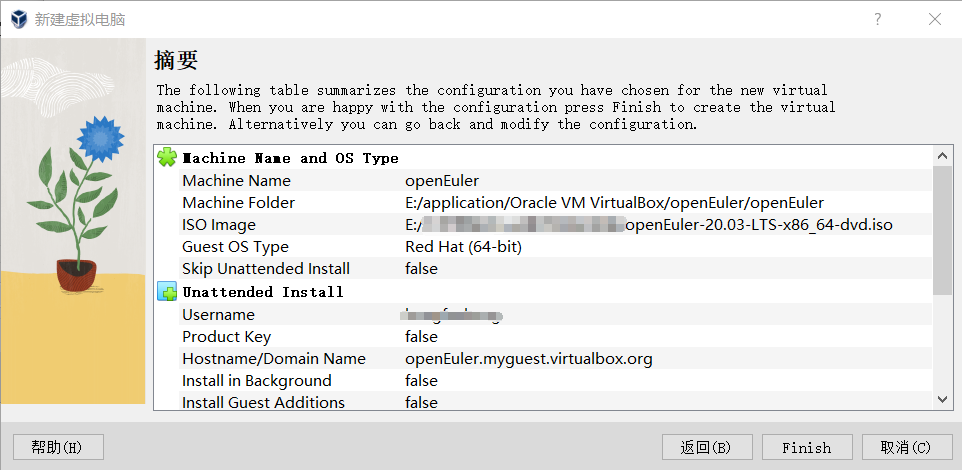962x470 pixels.
Task: Click the E:/application/Oracle VM VirtualBox folder path
Action: pyautogui.click(x=614, y=203)
